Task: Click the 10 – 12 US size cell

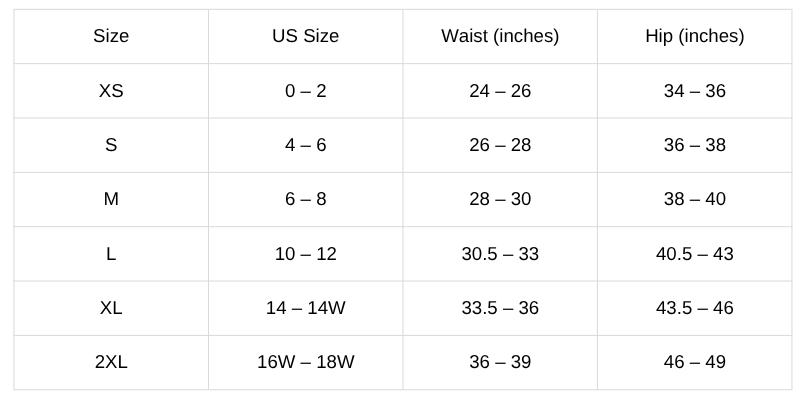Action: tap(306, 254)
